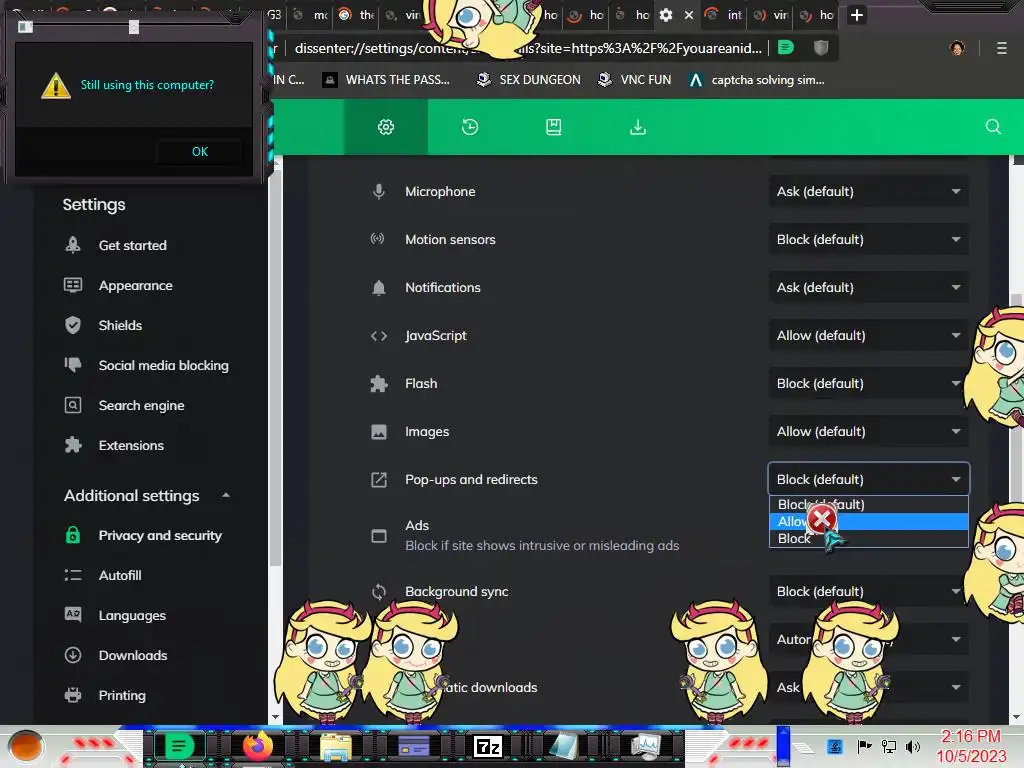Open the Flash permission dropdown
Image resolution: width=1024 pixels, height=768 pixels.
(869, 383)
